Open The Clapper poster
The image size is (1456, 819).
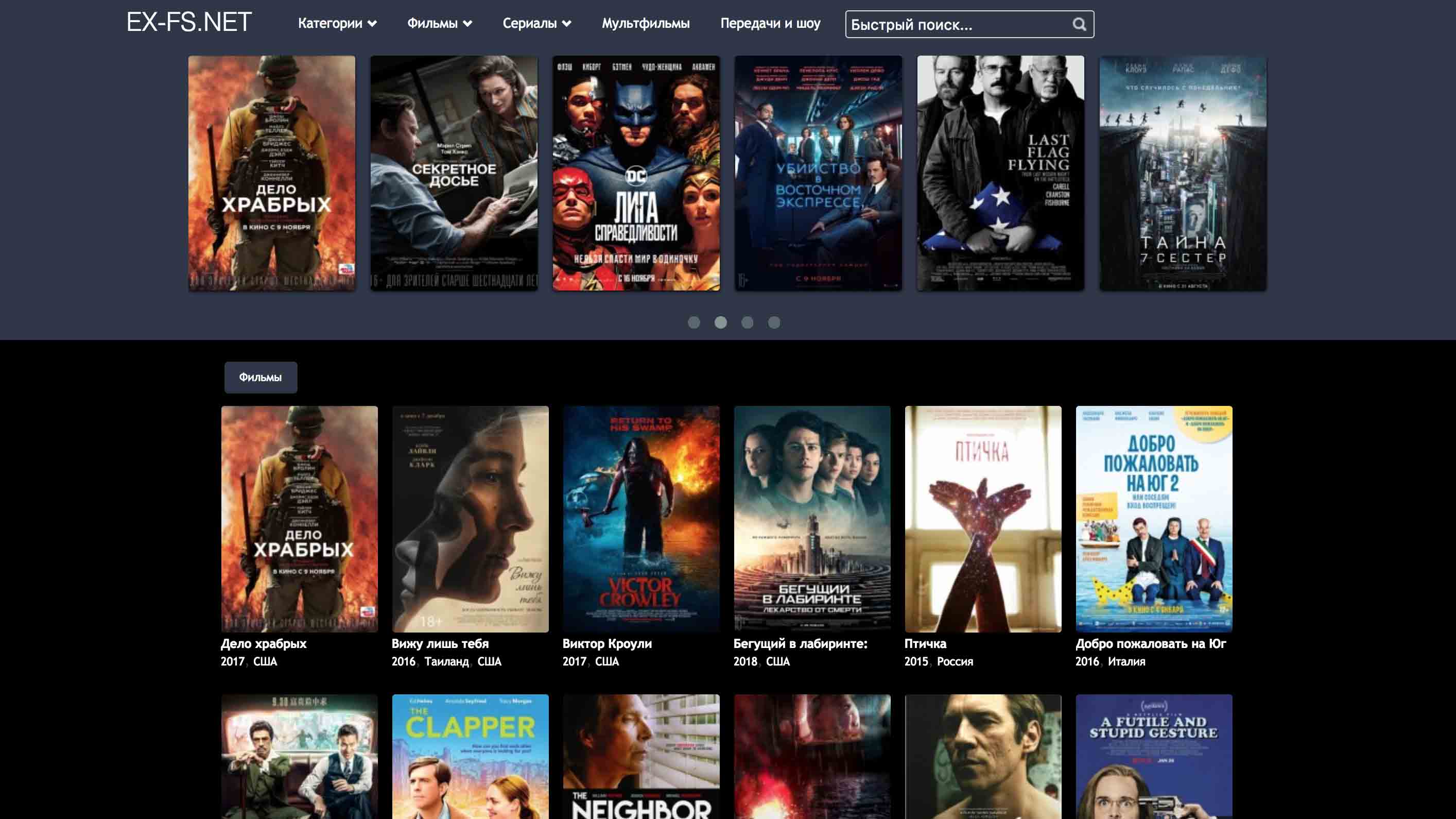point(470,757)
